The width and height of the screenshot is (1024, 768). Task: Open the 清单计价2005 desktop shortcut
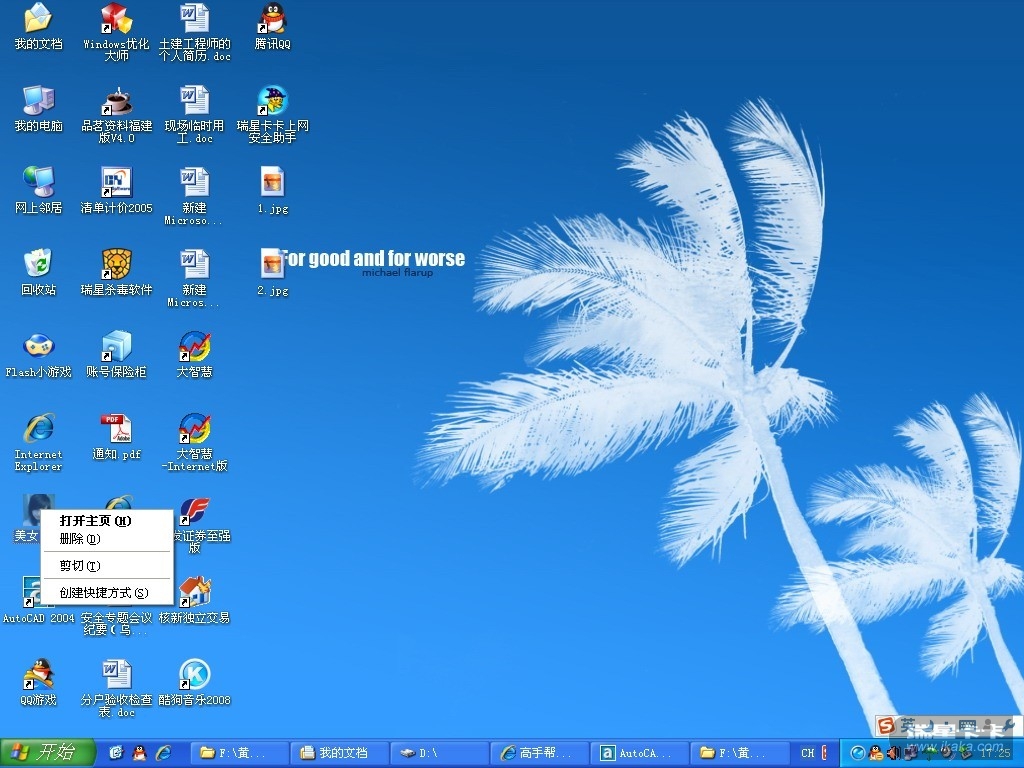[117, 182]
